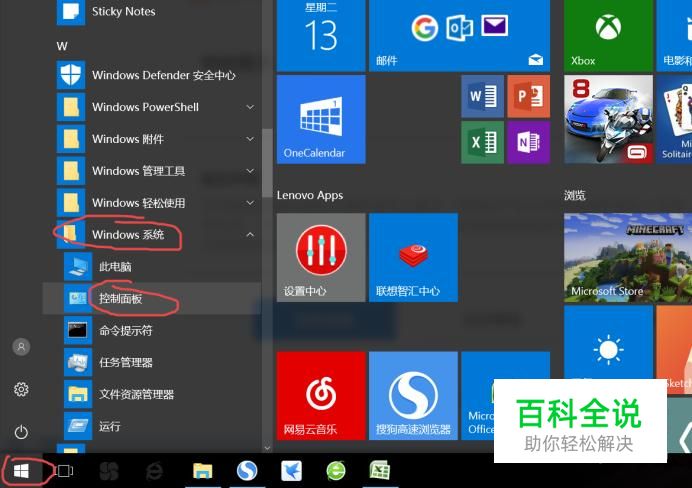
Task: Open the Sticky Notes app entry
Action: click(157, 11)
